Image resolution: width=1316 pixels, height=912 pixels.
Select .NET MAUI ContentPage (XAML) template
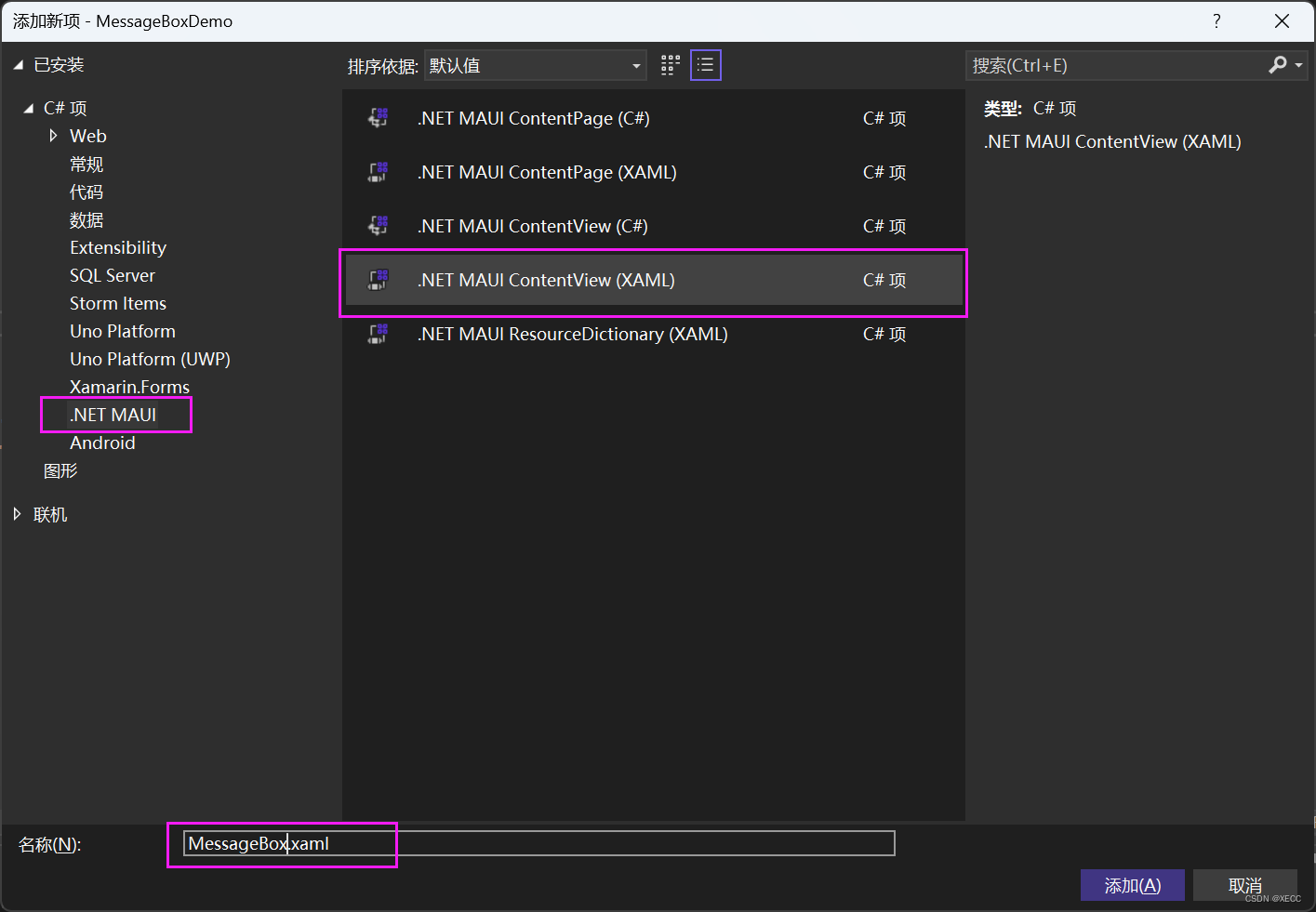click(x=654, y=172)
